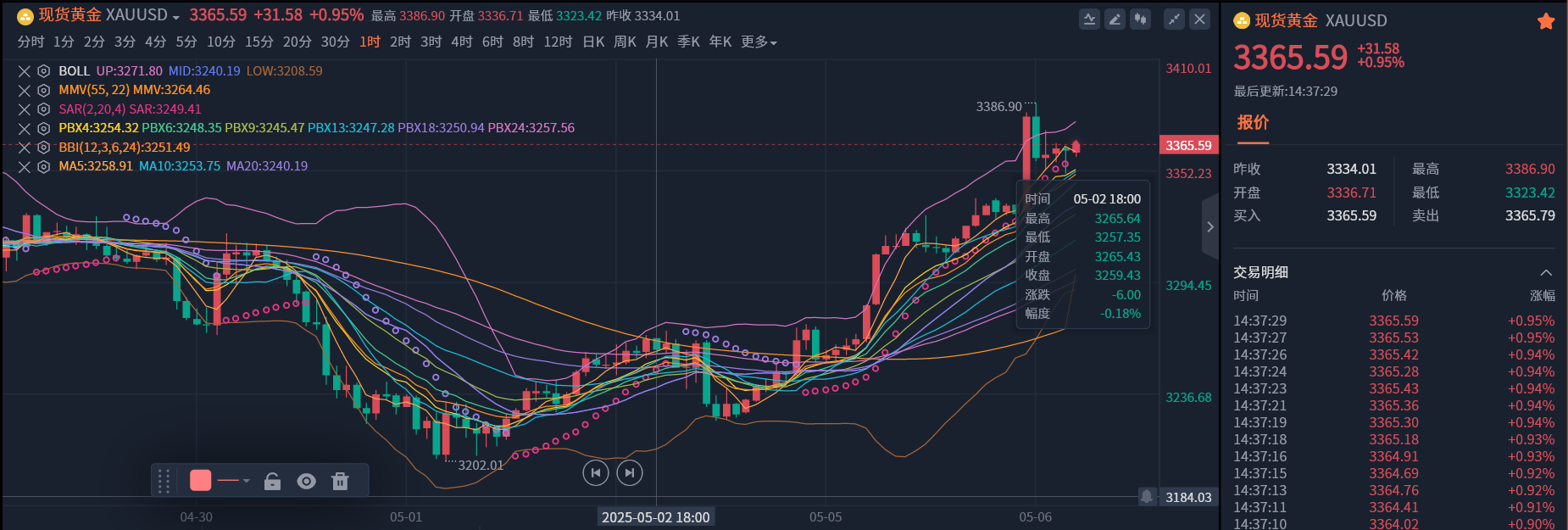
Task: Open MMV indicator settings hexagon icon
Action: pyautogui.click(x=44, y=90)
